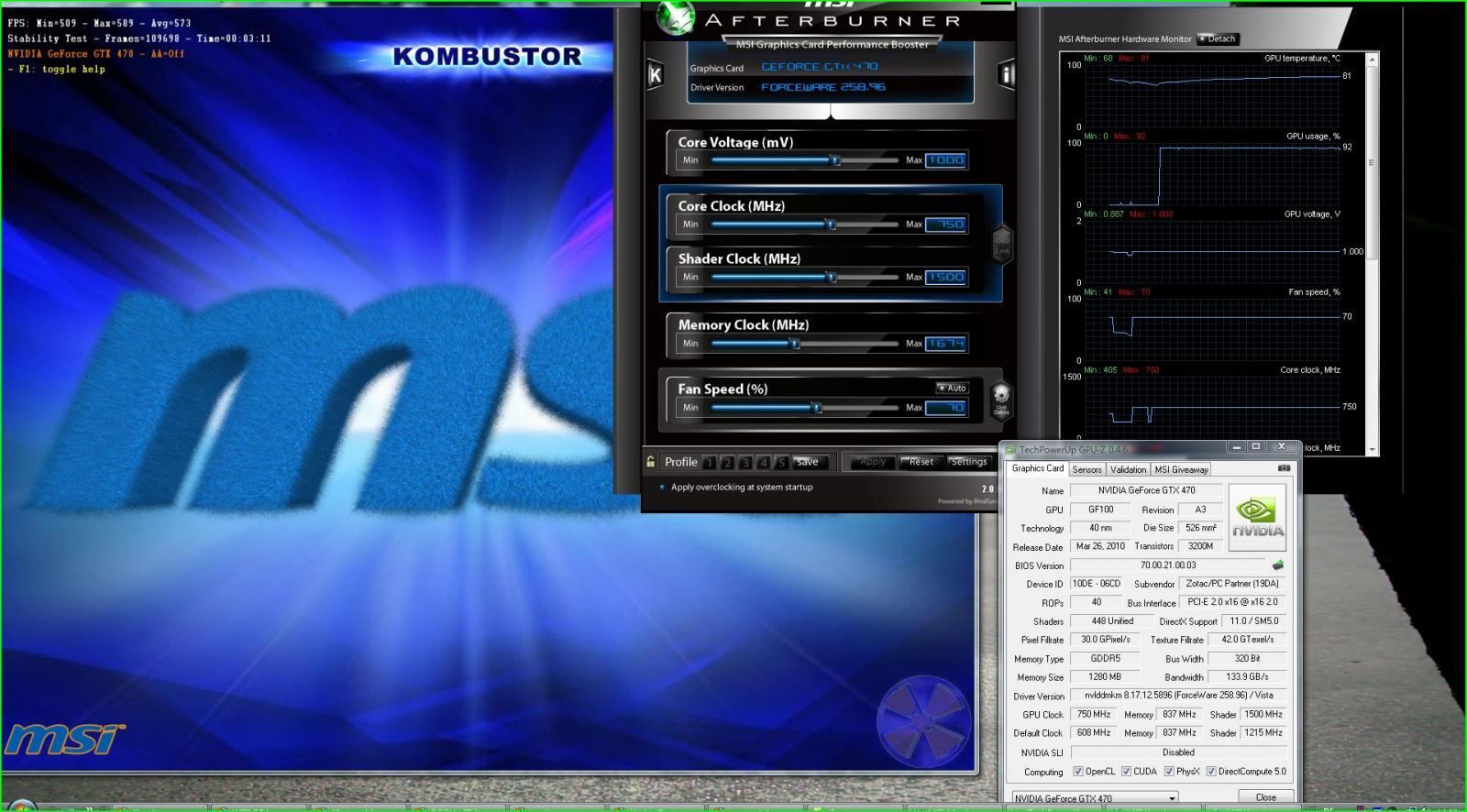This screenshot has height=812, width=1467.
Task: Click the GPU-Z title bar icon
Action: tap(1010, 449)
